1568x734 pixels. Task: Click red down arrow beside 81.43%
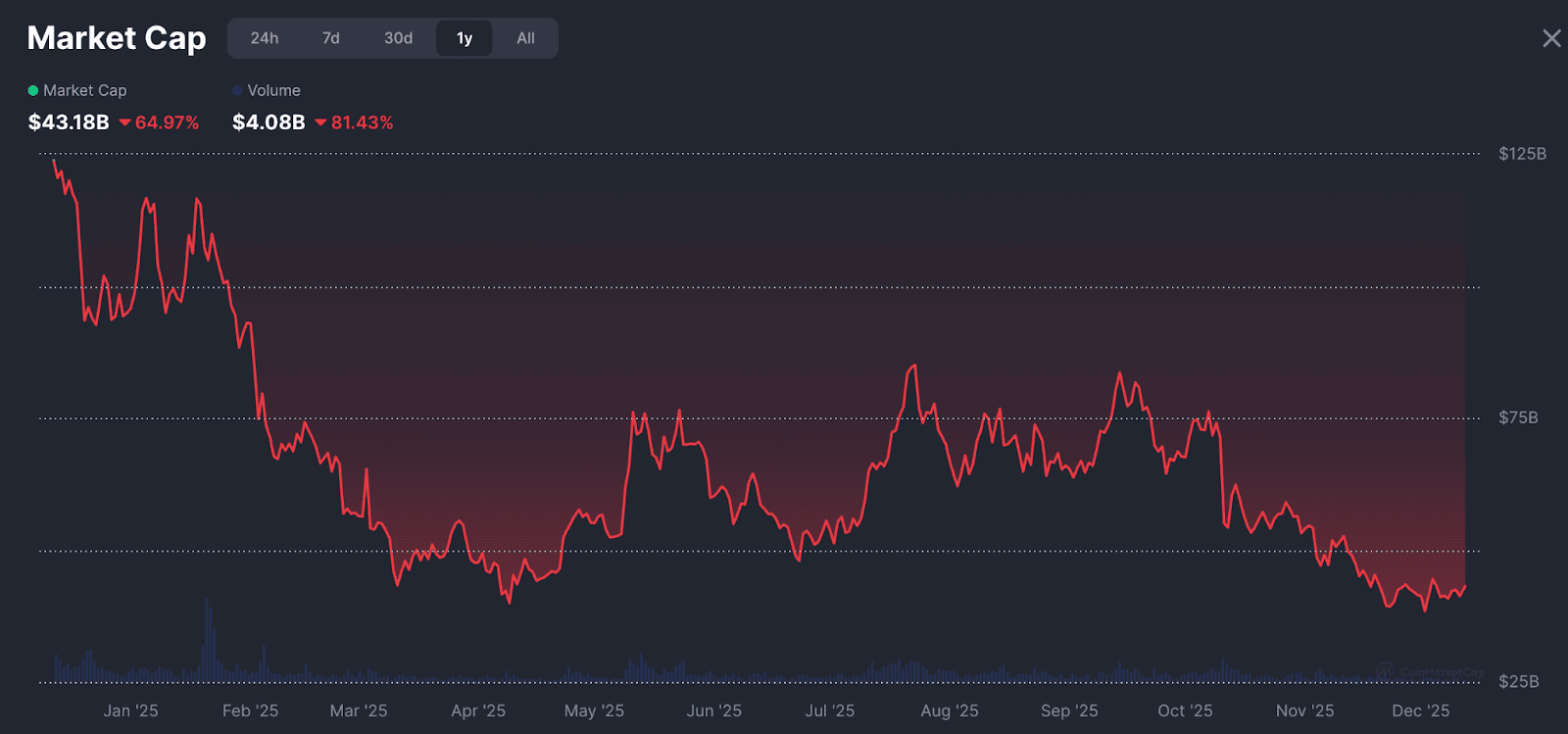[x=320, y=122]
